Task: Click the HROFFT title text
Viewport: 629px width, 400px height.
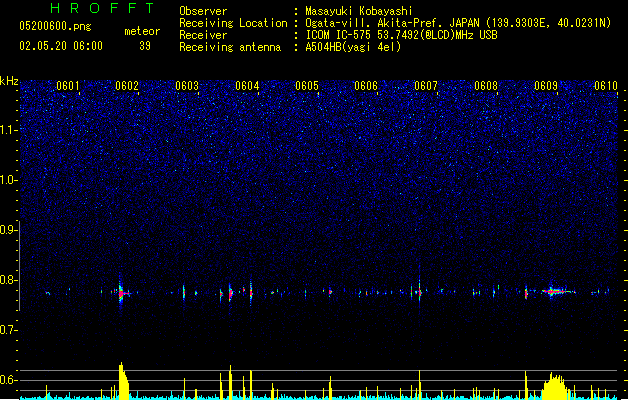Action: (102, 8)
